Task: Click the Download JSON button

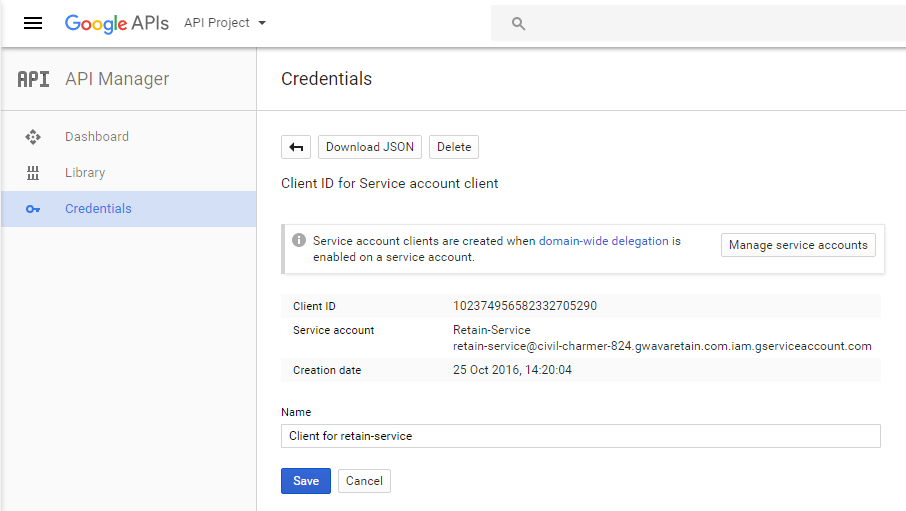Action: 370,147
